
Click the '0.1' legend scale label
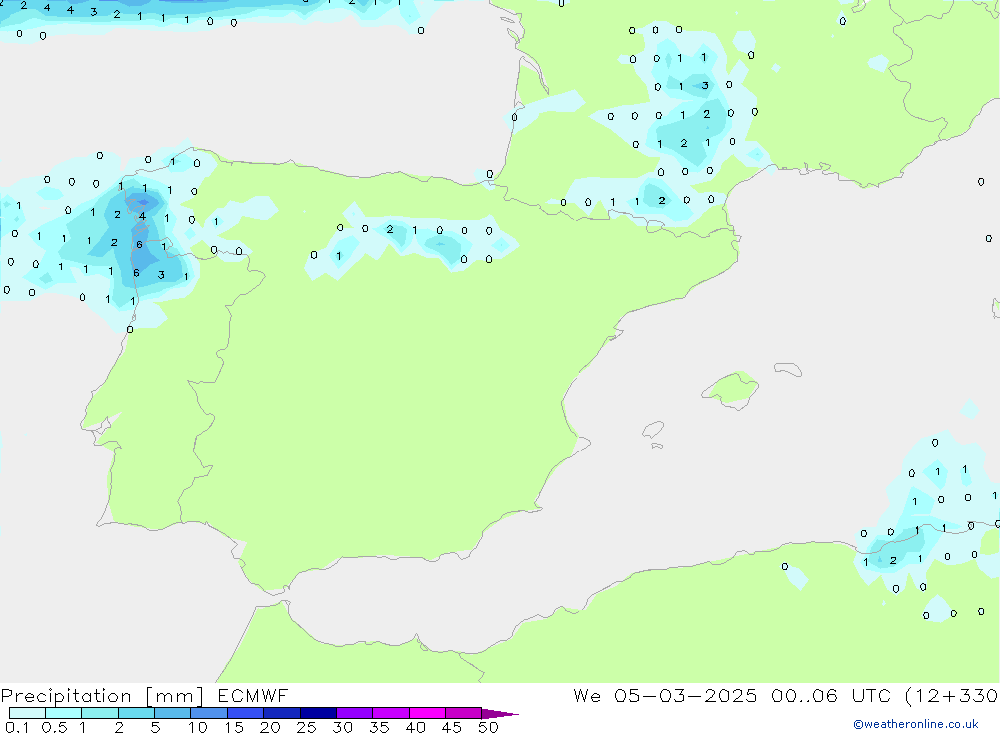pyautogui.click(x=17, y=727)
